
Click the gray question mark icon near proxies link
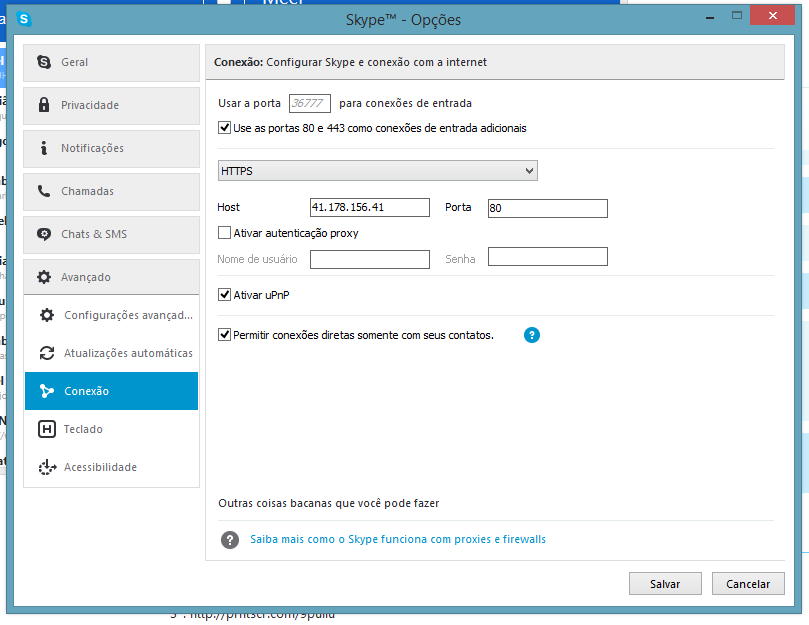(230, 540)
